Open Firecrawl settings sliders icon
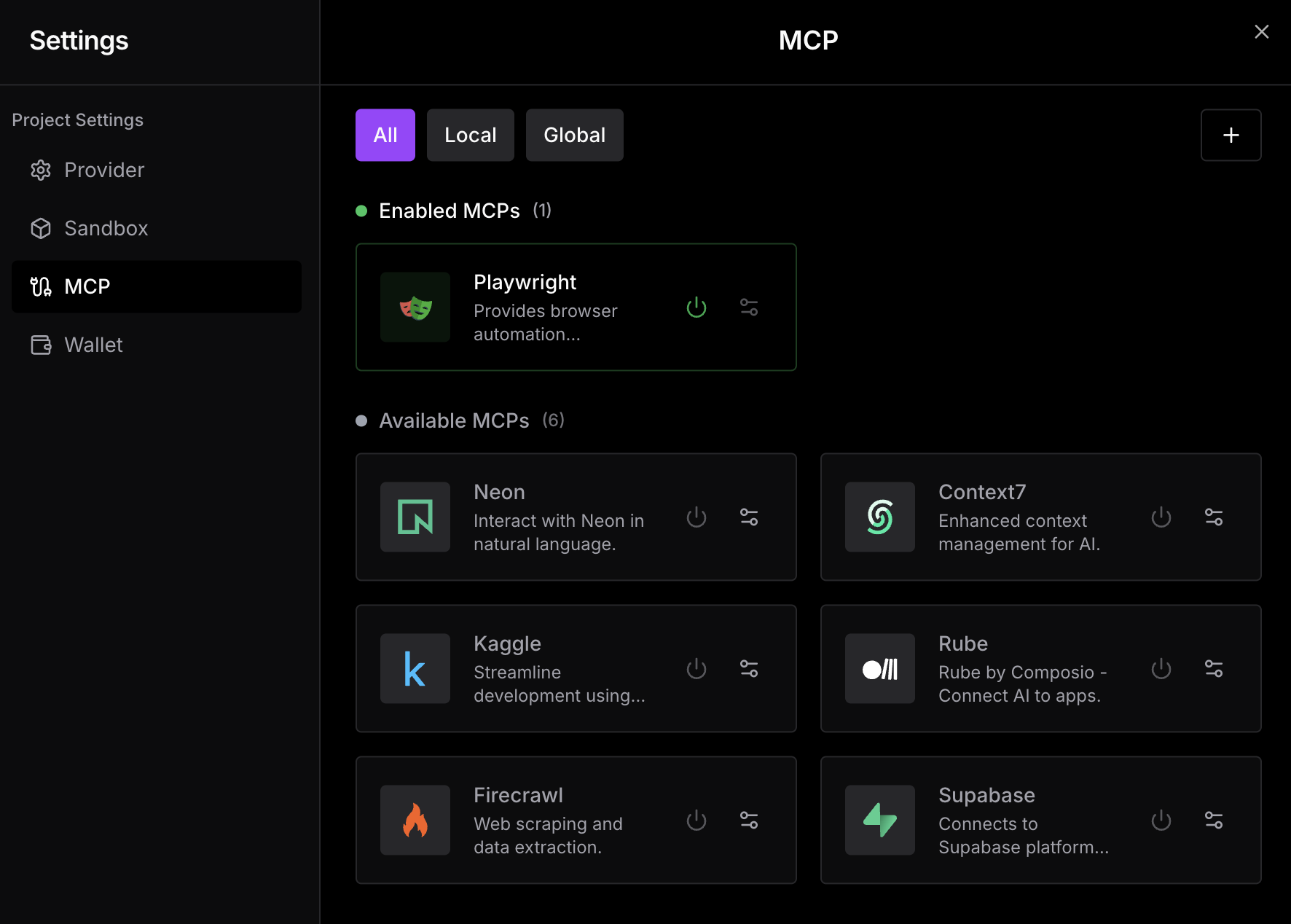This screenshot has height=924, width=1291. [x=749, y=821]
